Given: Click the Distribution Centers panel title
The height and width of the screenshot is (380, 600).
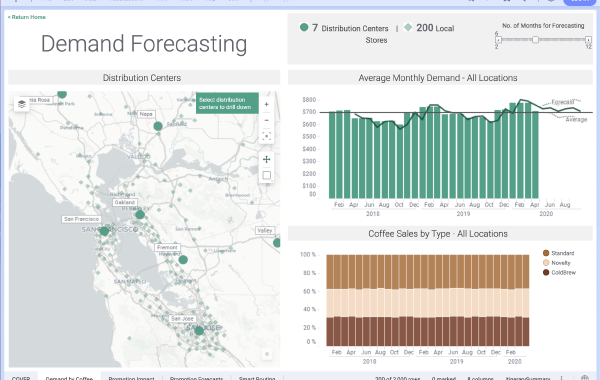Looking at the screenshot, I should 142,78.
